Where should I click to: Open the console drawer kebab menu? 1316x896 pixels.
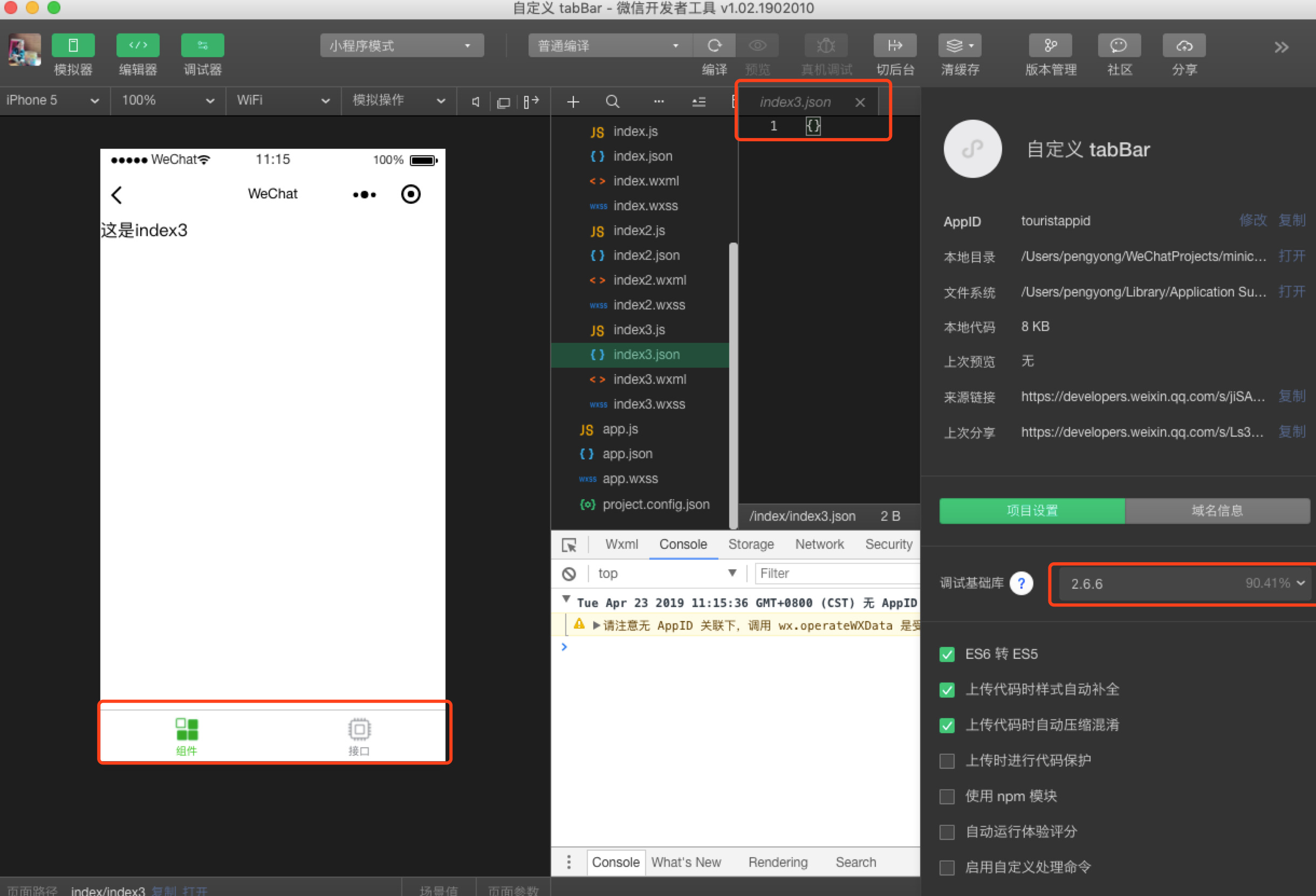pyautogui.click(x=568, y=862)
